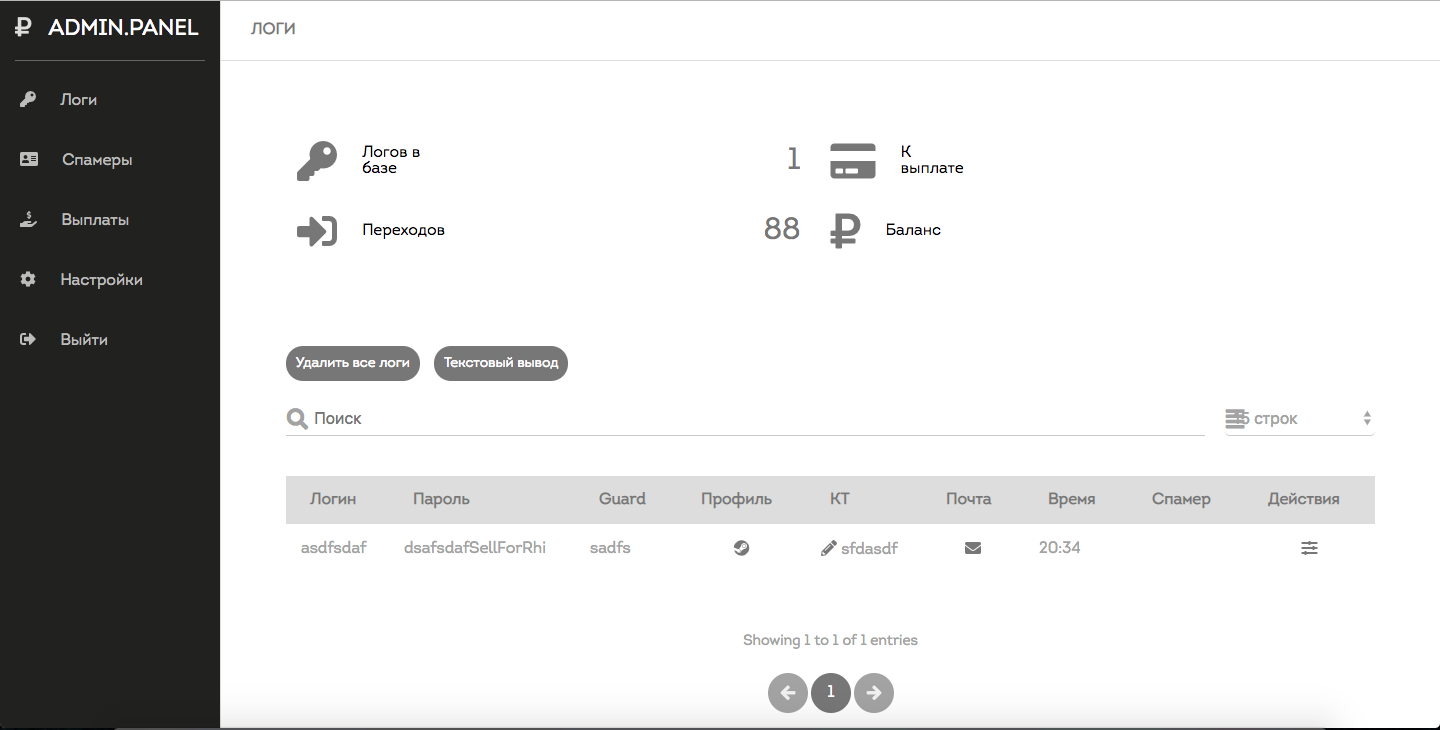
Task: Click the key icon next to Логи in sidebar
Action: tap(29, 99)
